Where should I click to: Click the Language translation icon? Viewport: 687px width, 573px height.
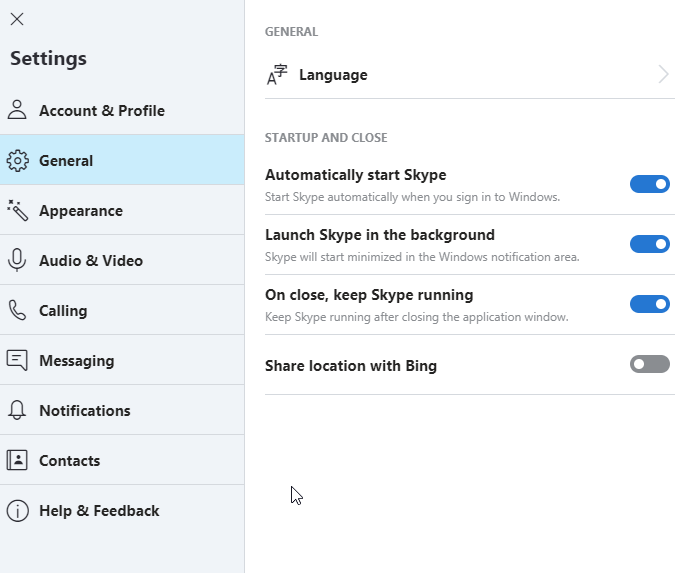[277, 75]
